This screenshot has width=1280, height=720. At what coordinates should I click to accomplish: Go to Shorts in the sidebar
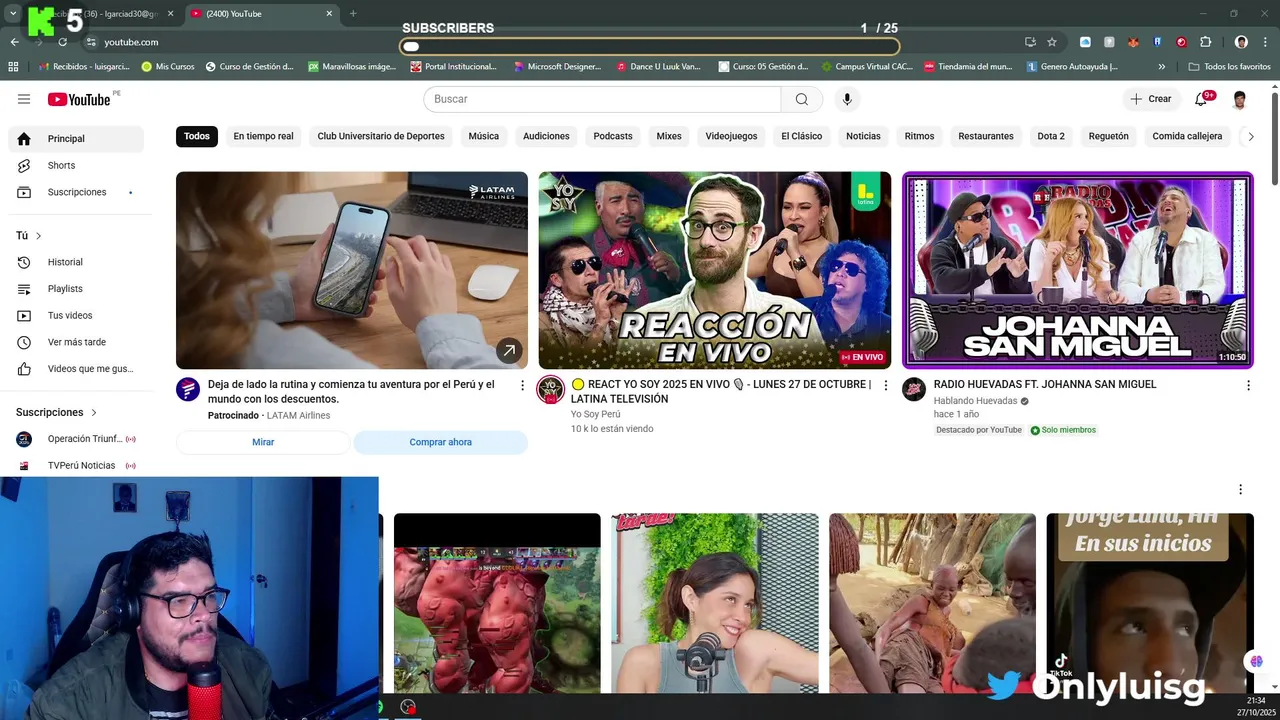tap(76, 165)
